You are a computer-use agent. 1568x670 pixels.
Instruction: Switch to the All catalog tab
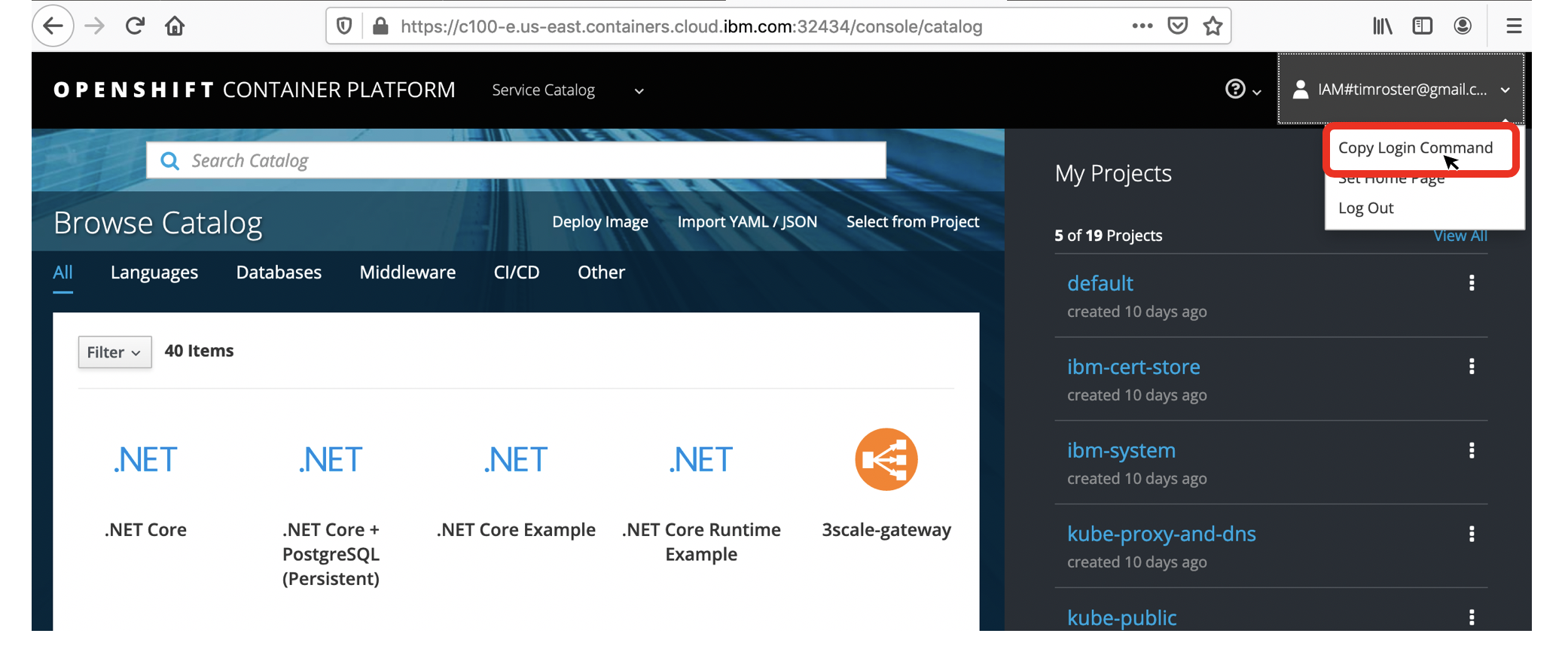(x=63, y=273)
